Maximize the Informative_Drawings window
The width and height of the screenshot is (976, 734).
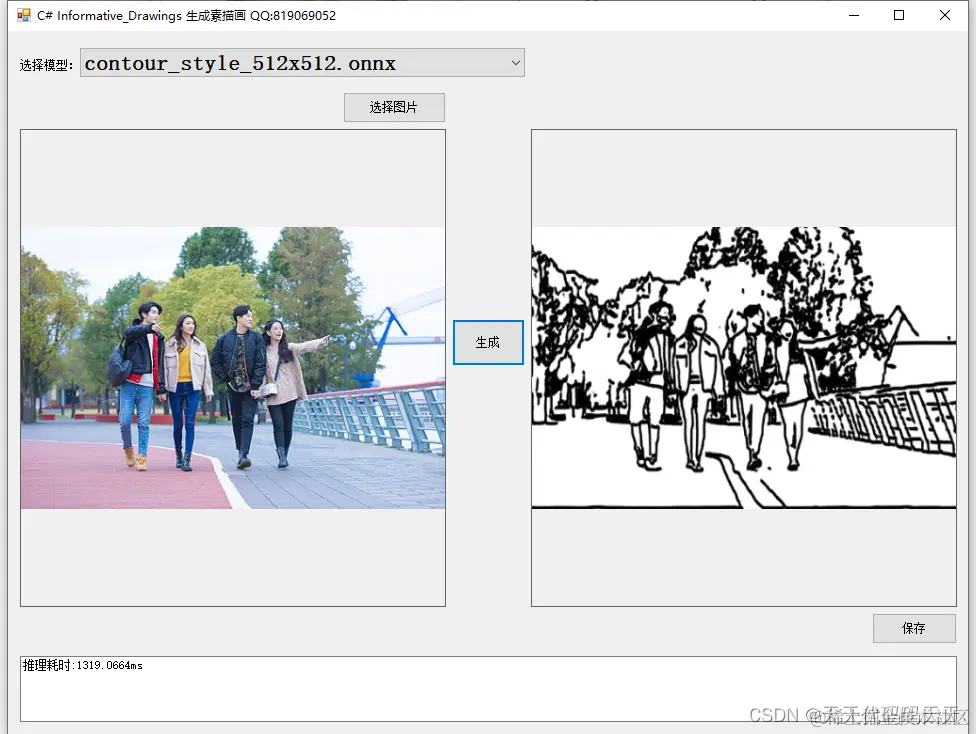[899, 15]
